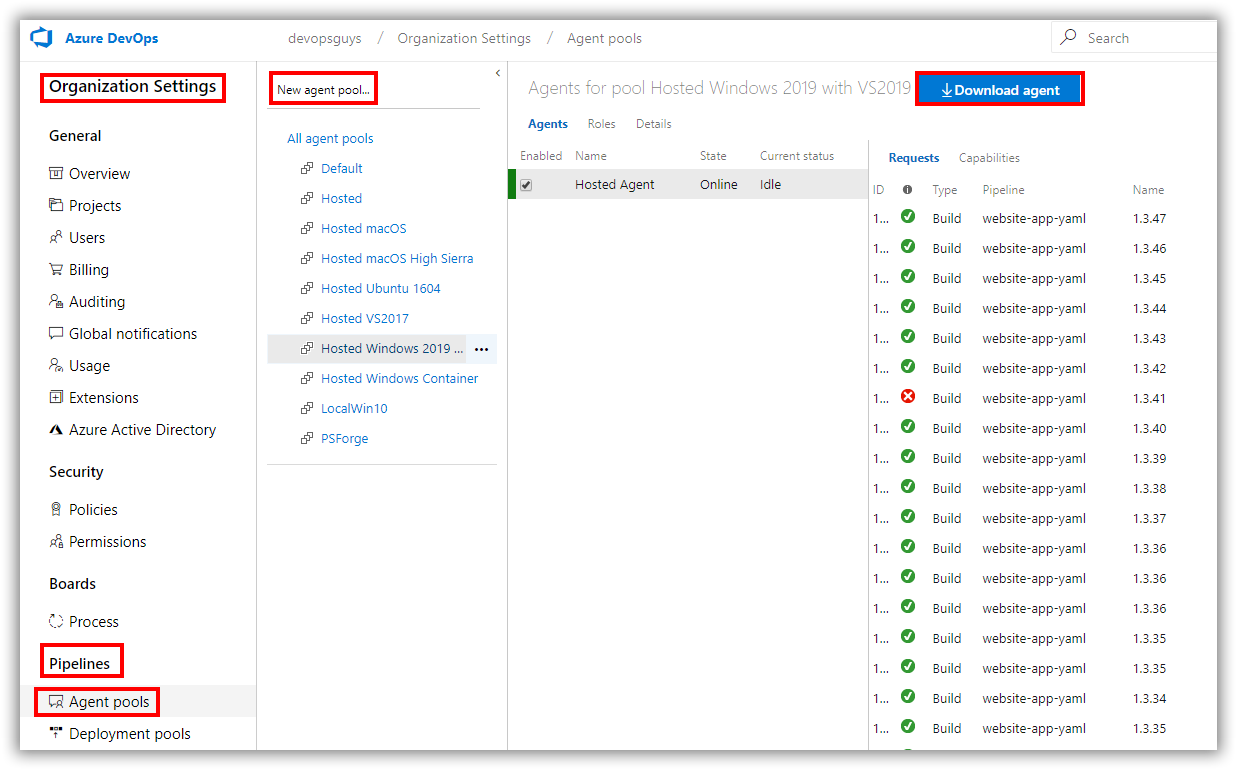Click the Overview icon in the sidebar
The height and width of the screenshot is (770, 1237).
(x=58, y=173)
